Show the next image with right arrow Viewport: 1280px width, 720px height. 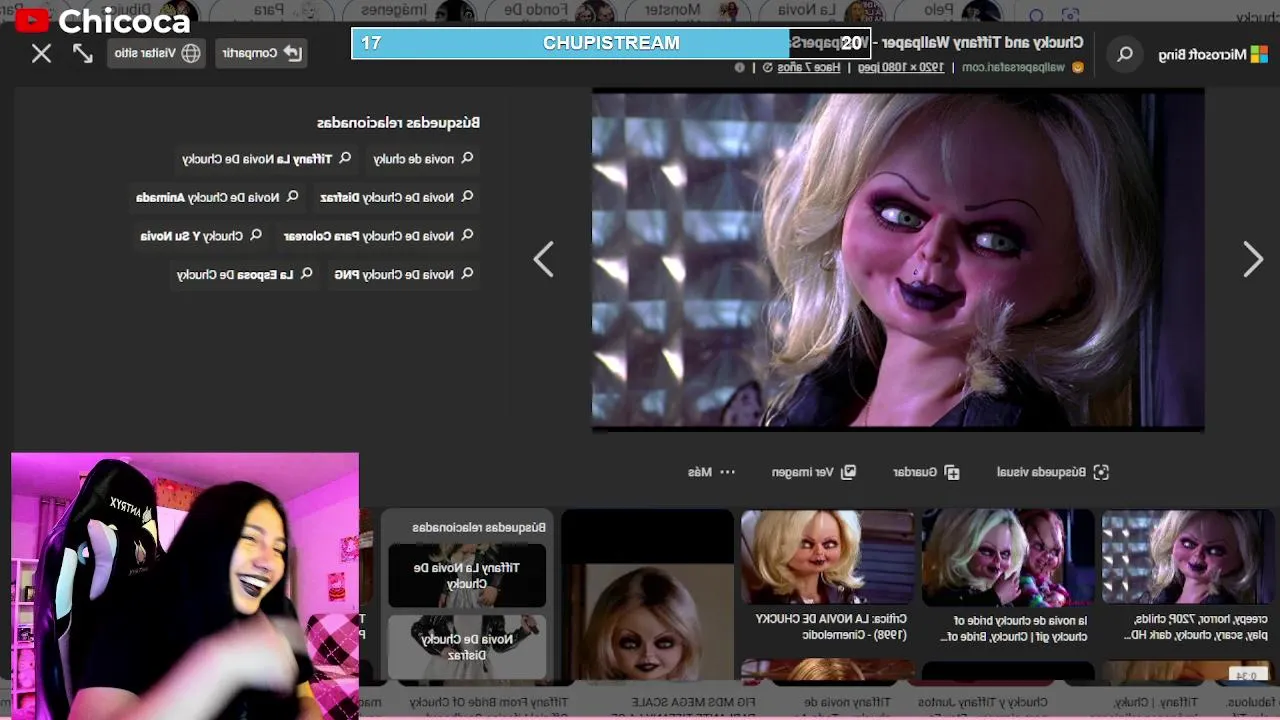(1253, 260)
